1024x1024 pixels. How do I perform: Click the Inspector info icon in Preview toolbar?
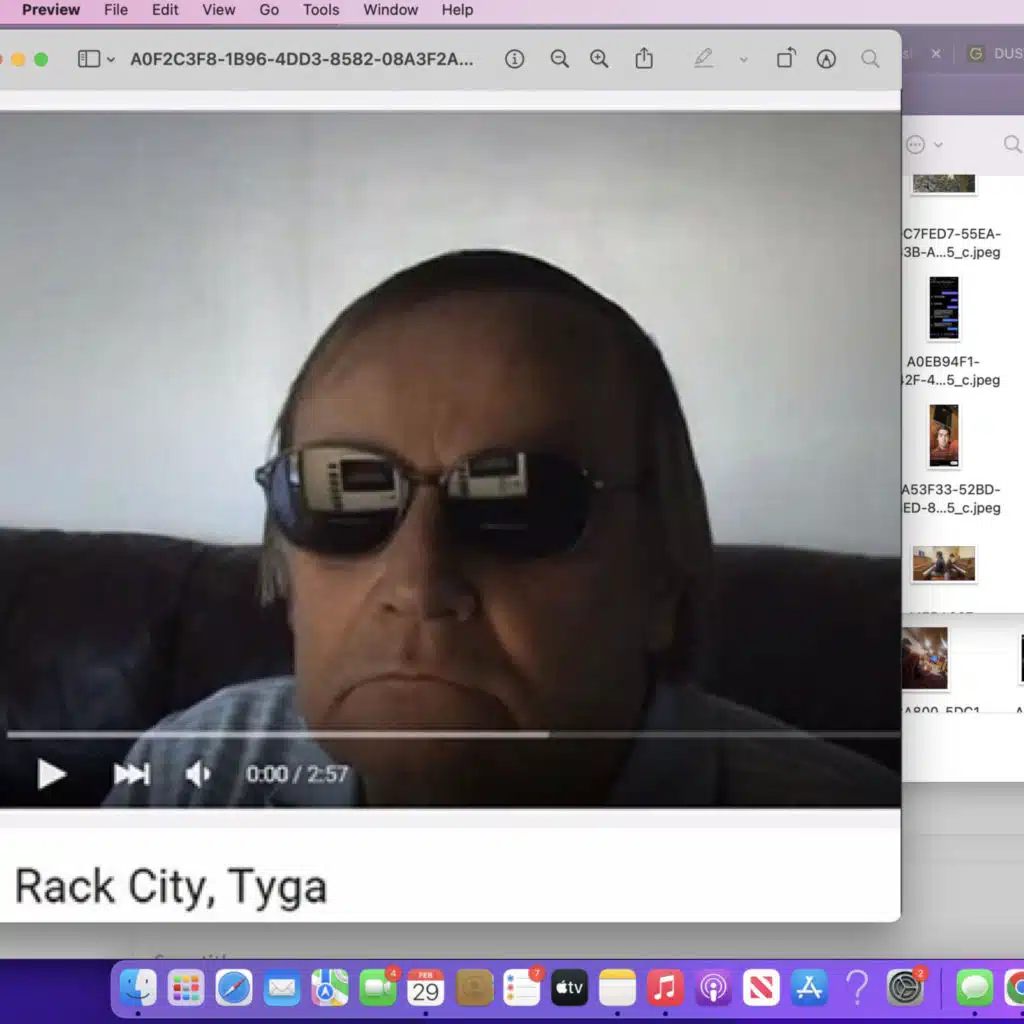pos(515,59)
